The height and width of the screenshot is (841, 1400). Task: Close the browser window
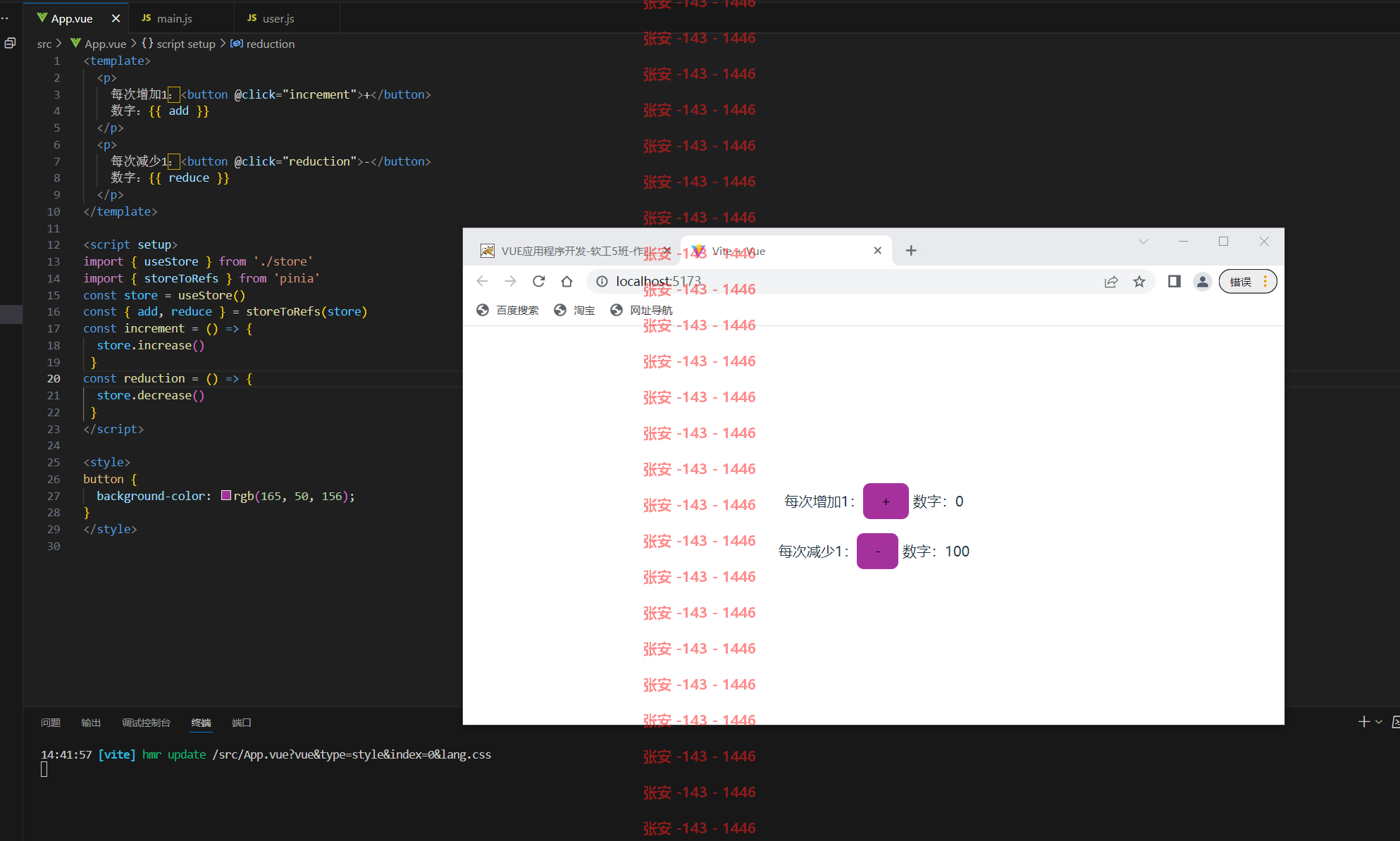click(x=1264, y=242)
